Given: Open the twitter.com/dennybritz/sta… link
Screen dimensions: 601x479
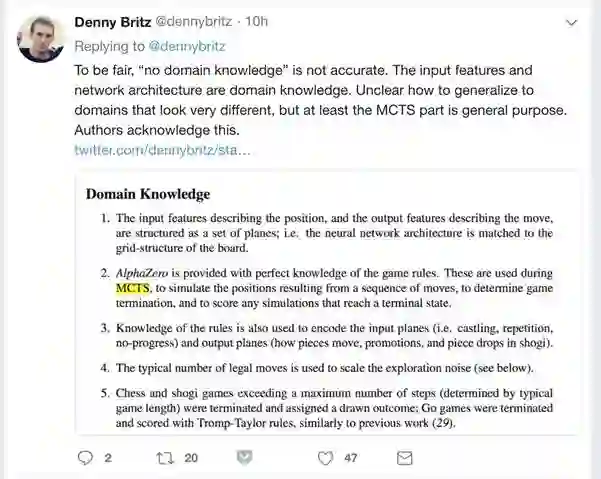Looking at the screenshot, I should [x=162, y=150].
